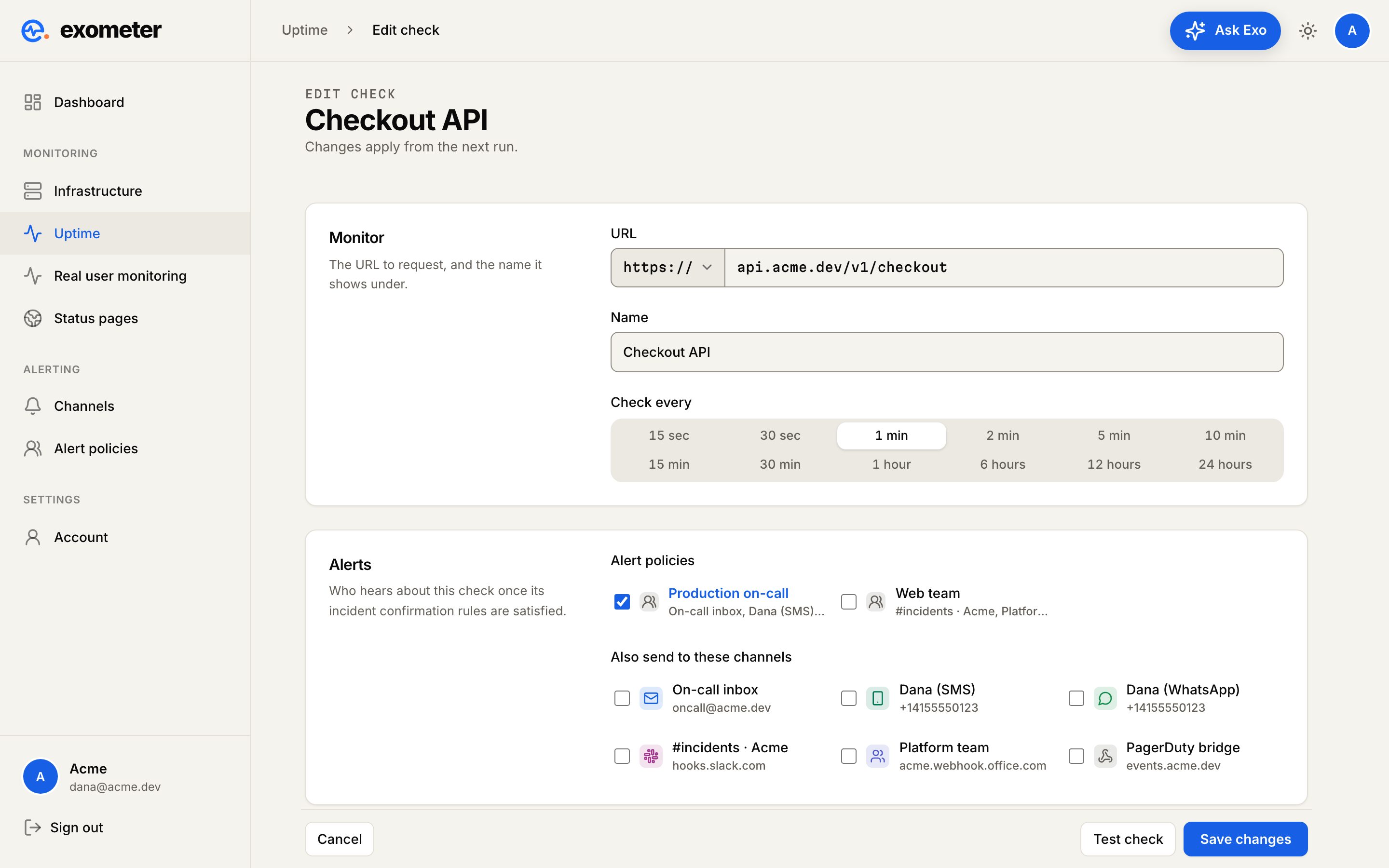Click the Cancel button
The image size is (1389, 868).
point(339,839)
